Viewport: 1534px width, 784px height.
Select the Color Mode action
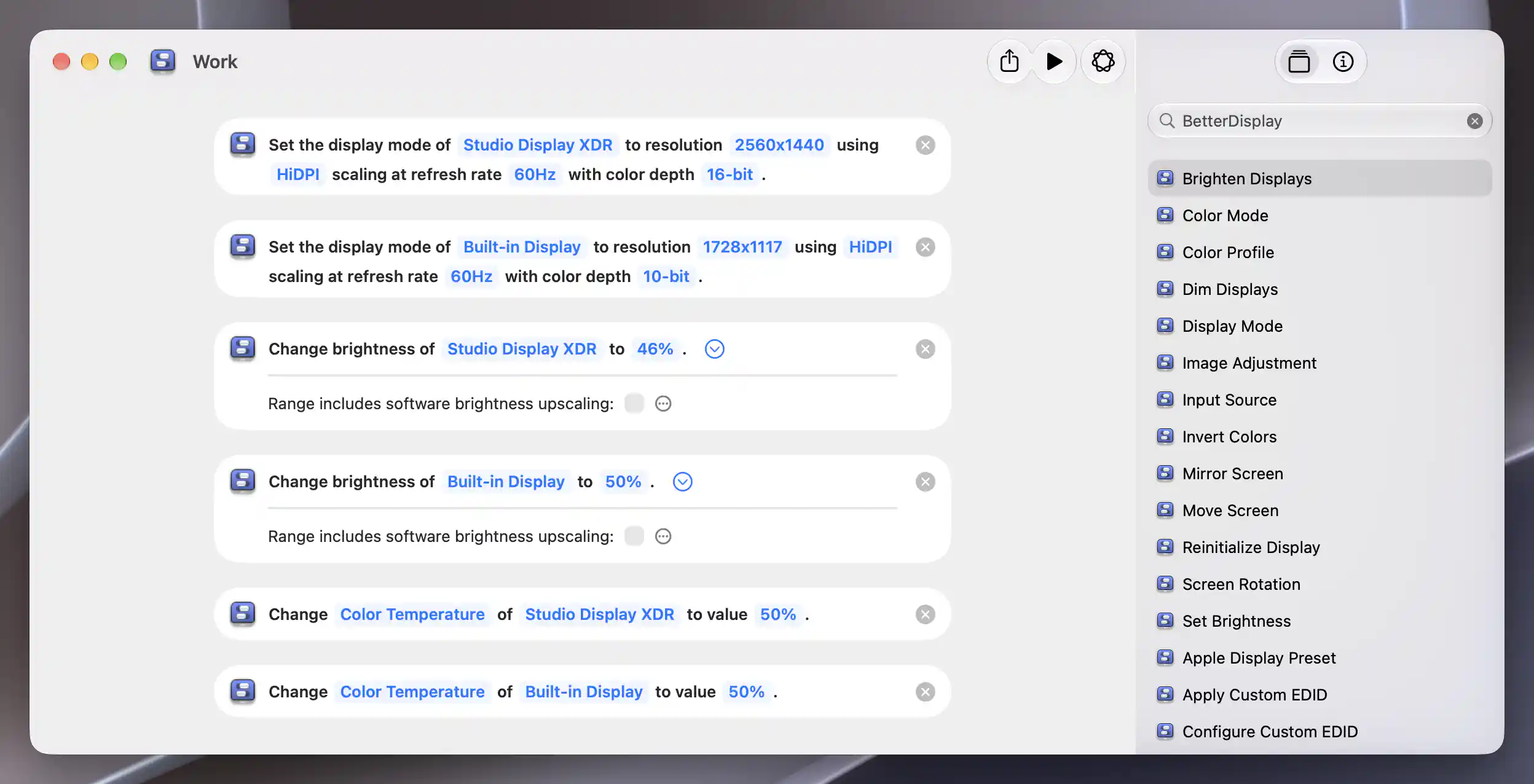click(x=1320, y=216)
